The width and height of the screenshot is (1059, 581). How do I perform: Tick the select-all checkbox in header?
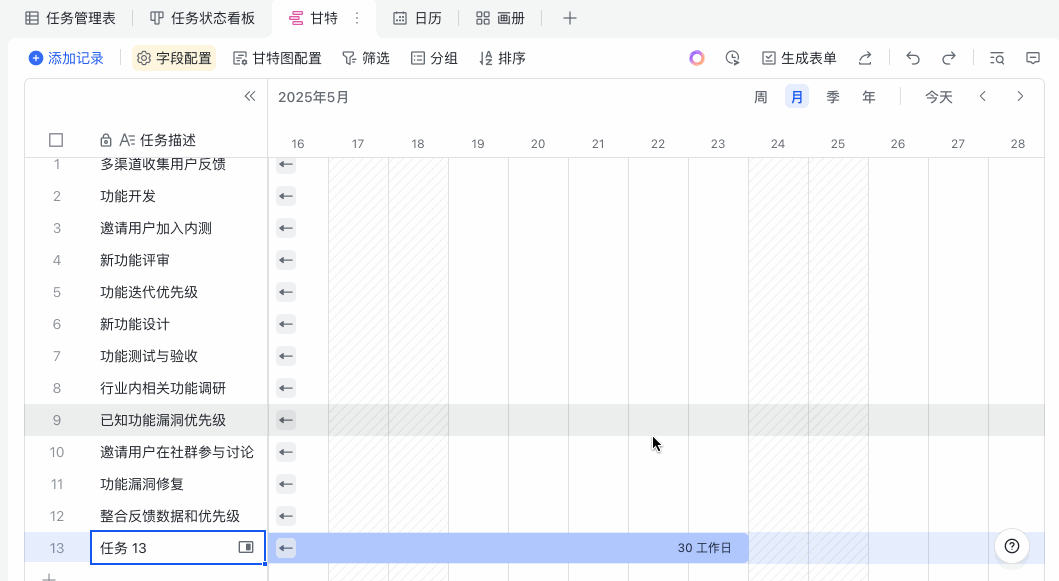56,140
